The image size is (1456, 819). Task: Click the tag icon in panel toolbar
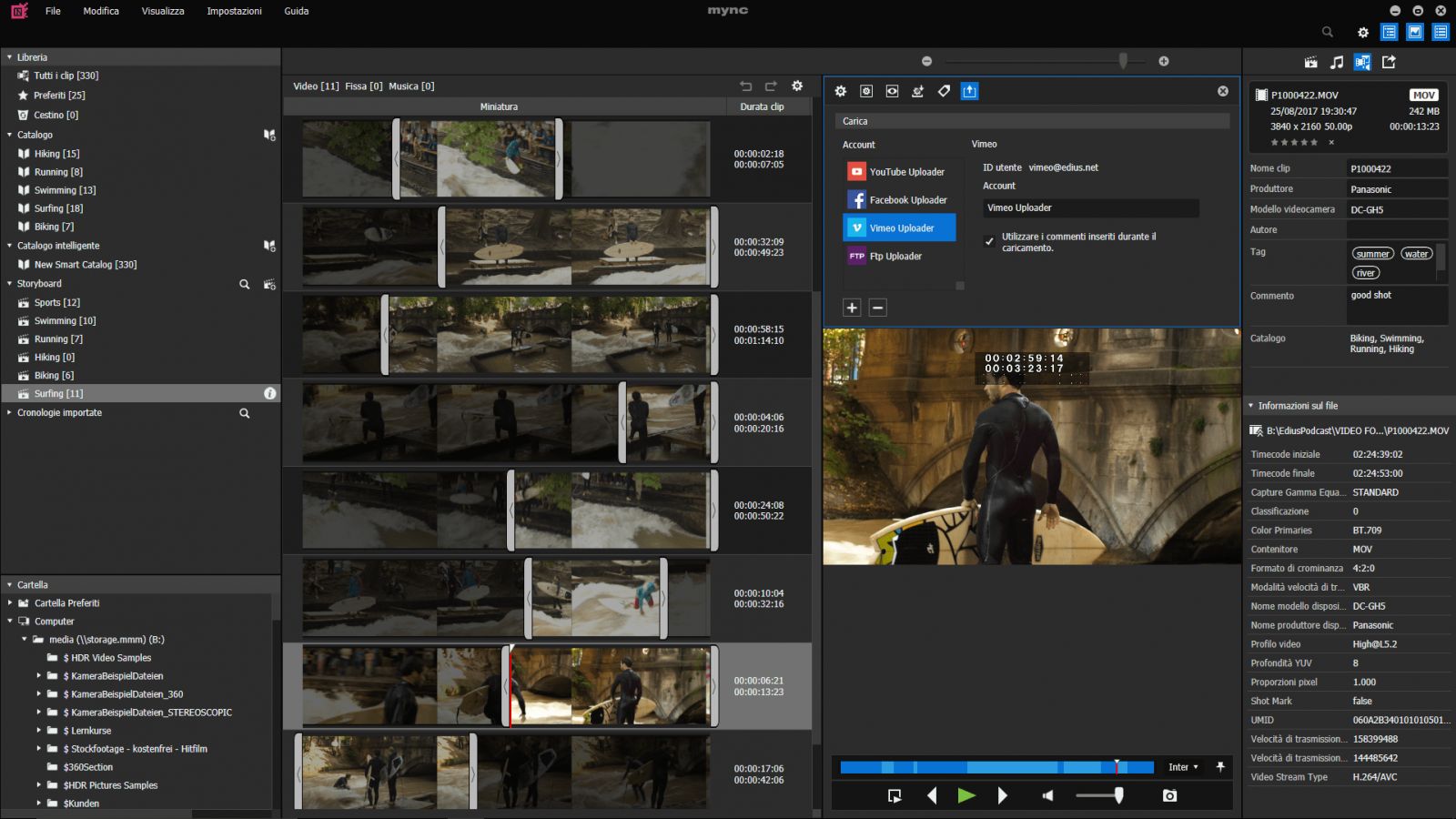coord(944,91)
